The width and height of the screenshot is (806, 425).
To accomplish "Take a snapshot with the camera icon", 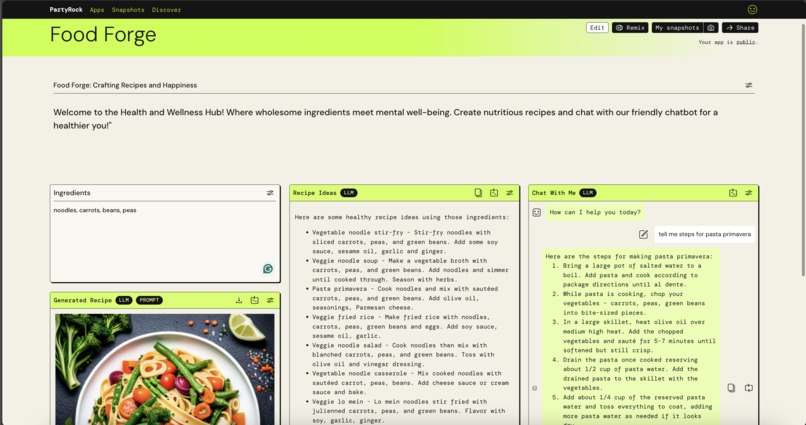I will [711, 28].
